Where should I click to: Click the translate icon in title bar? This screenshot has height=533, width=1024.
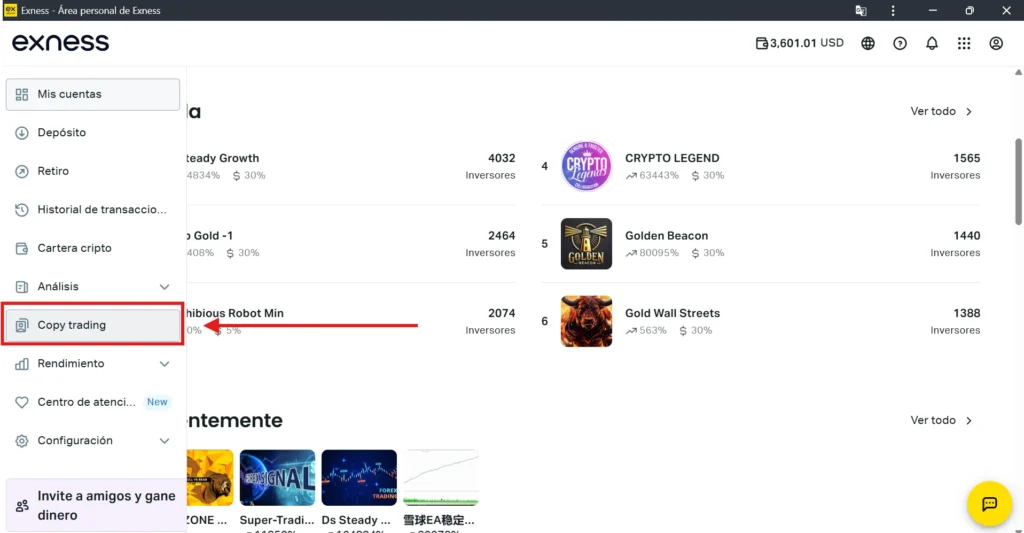(x=861, y=10)
